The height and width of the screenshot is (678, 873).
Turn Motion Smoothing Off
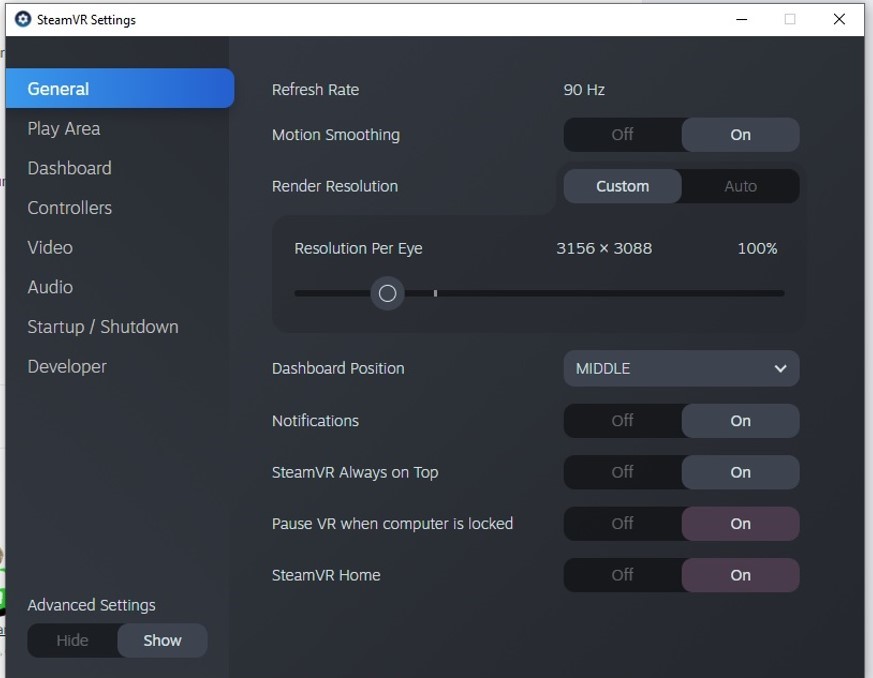(622, 135)
